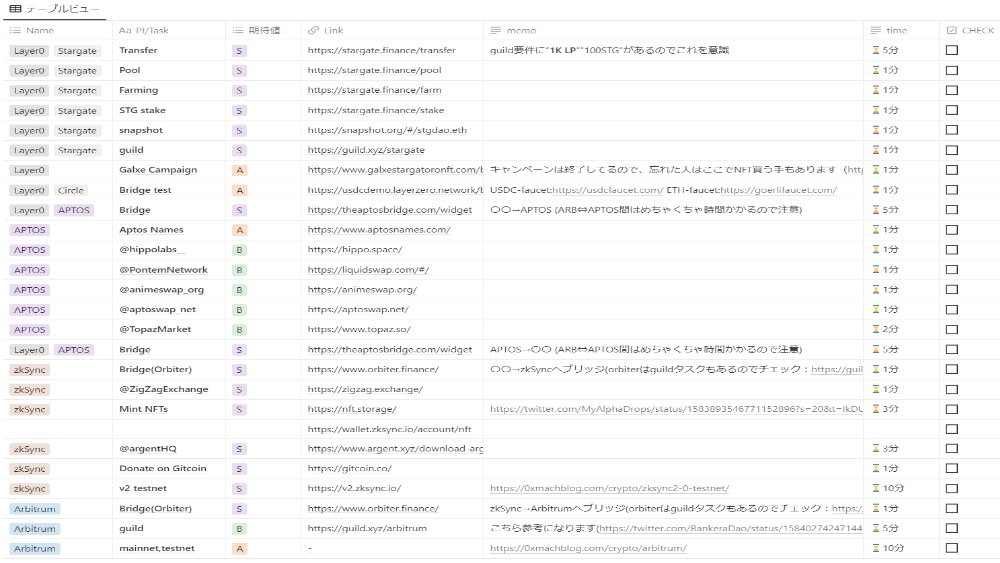The image size is (1000, 563).
Task: Click the S rating tag in Transfer row
Action: [x=239, y=51]
